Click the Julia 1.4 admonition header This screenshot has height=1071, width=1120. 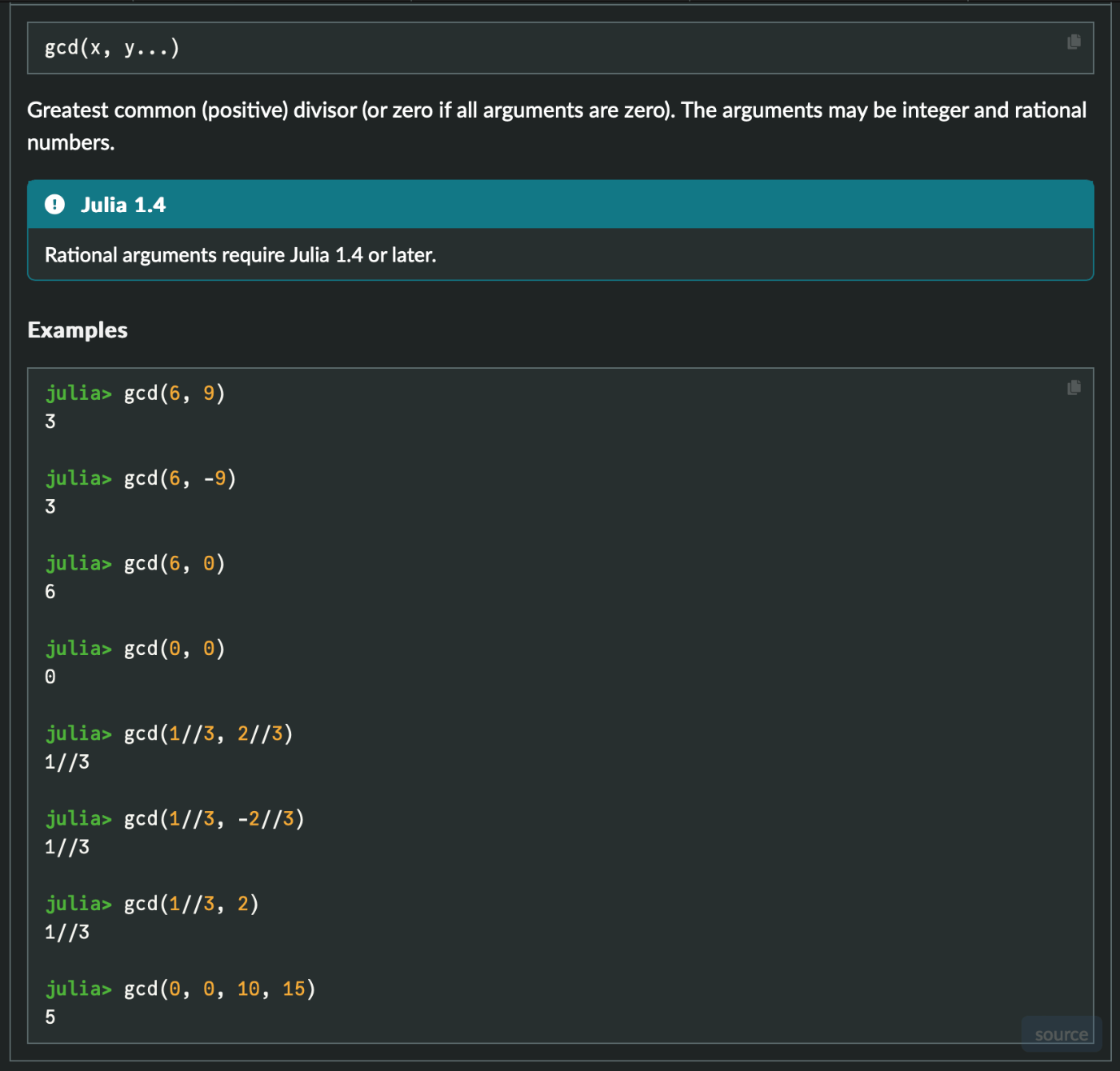pos(560,205)
